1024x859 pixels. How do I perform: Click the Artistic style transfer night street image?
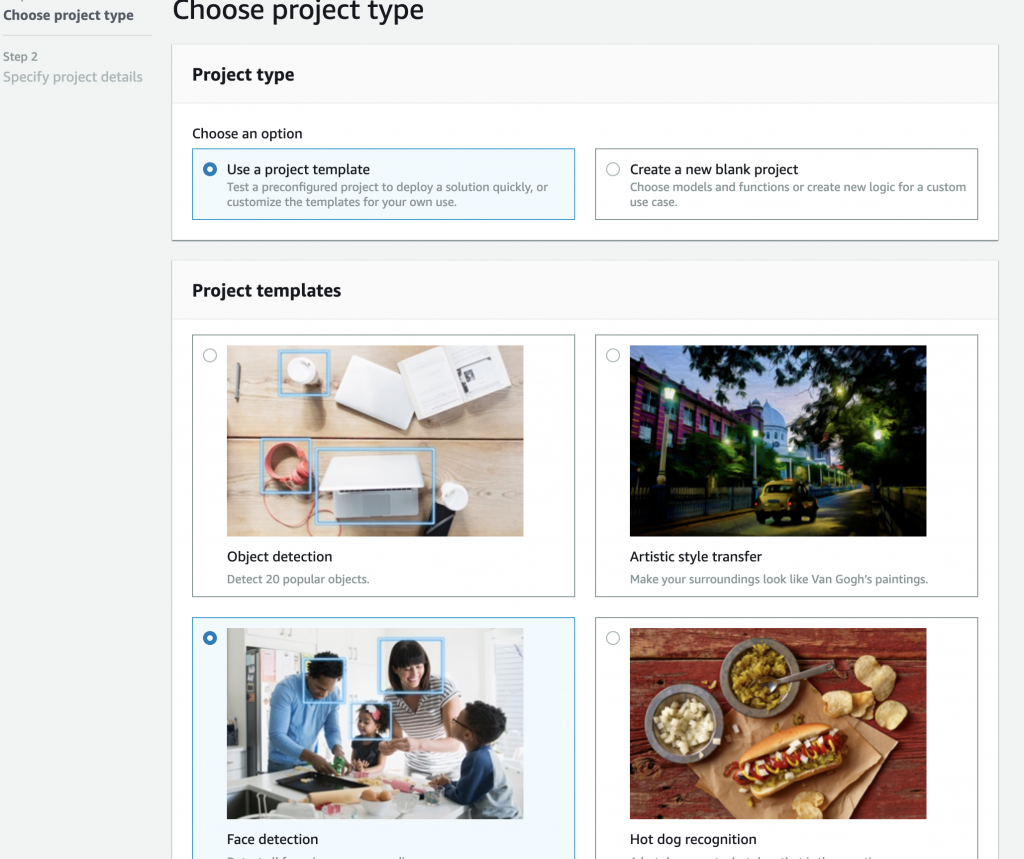778,441
